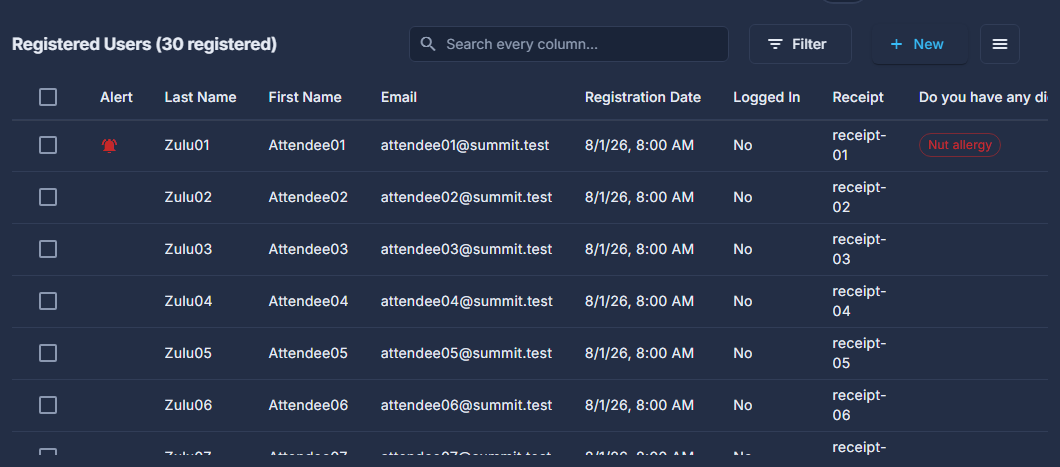Select the checkbox for Zulu03 row

click(x=48, y=249)
